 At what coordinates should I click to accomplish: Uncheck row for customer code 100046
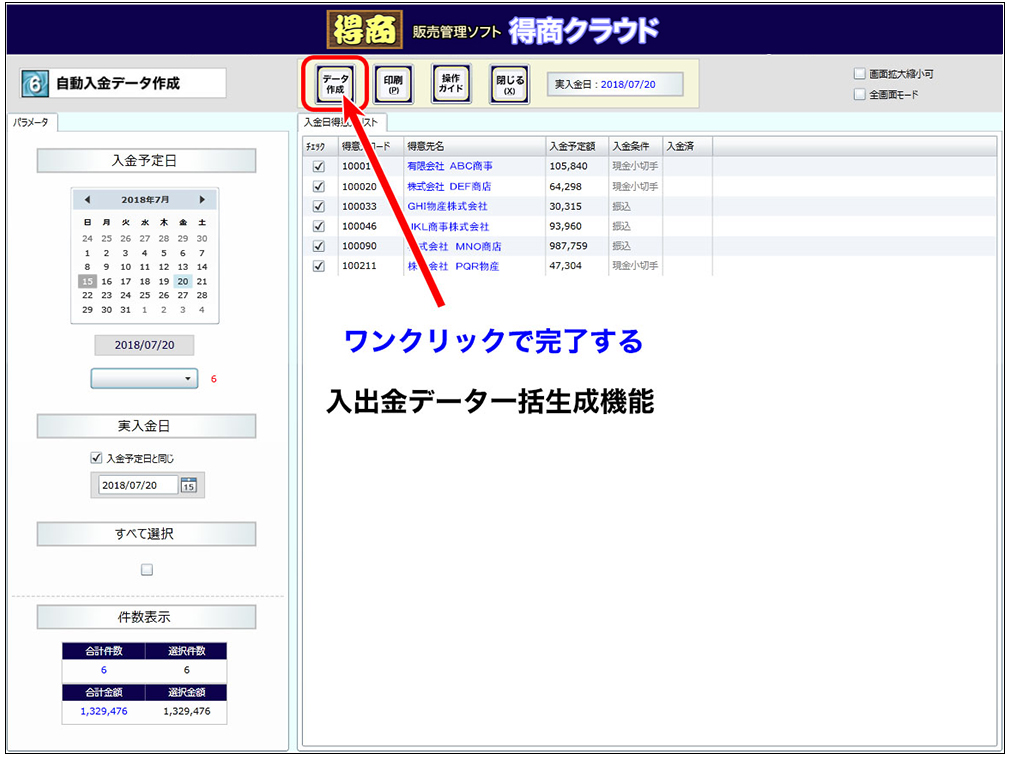click(x=318, y=226)
